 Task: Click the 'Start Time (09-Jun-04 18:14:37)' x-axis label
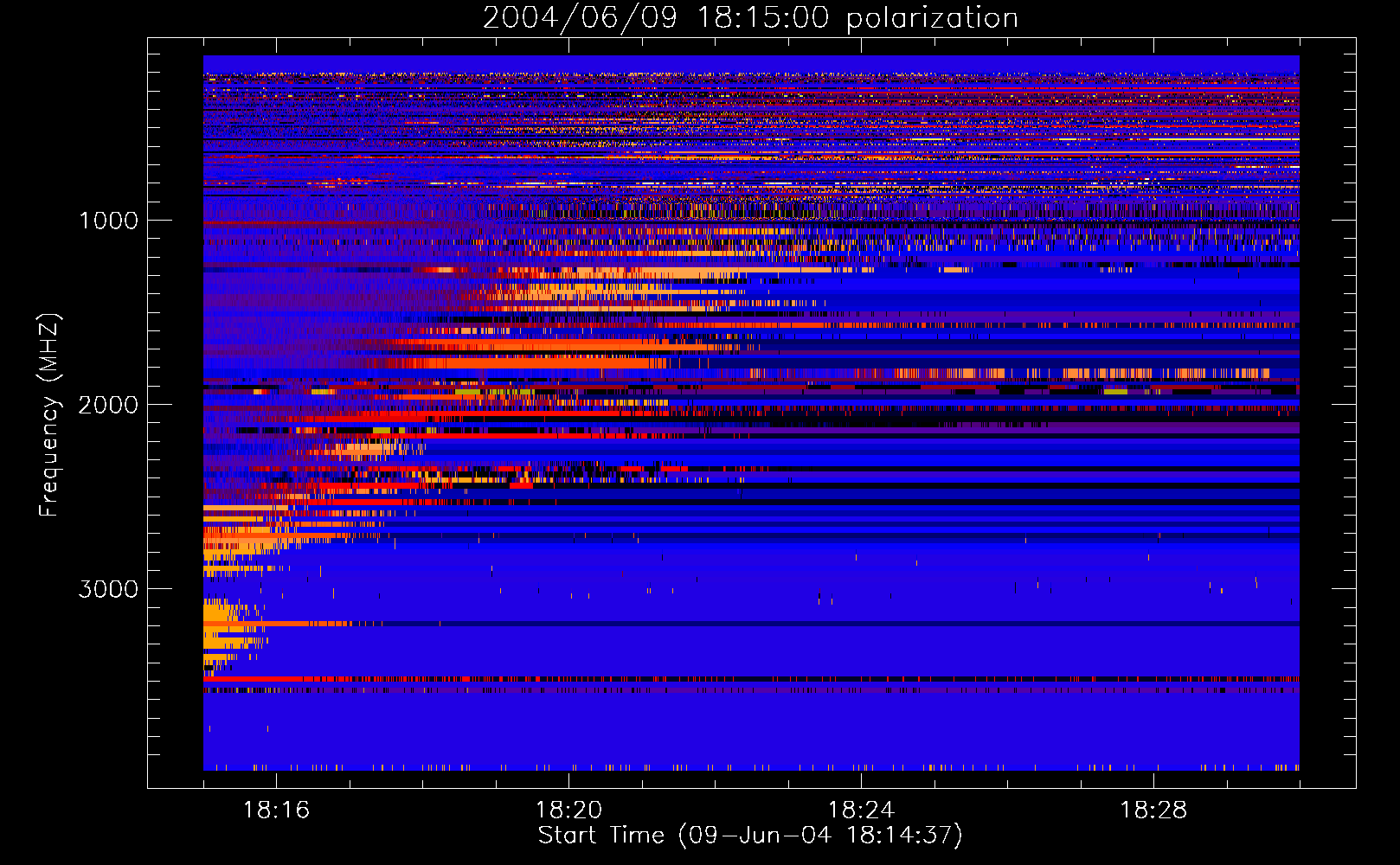[x=750, y=836]
